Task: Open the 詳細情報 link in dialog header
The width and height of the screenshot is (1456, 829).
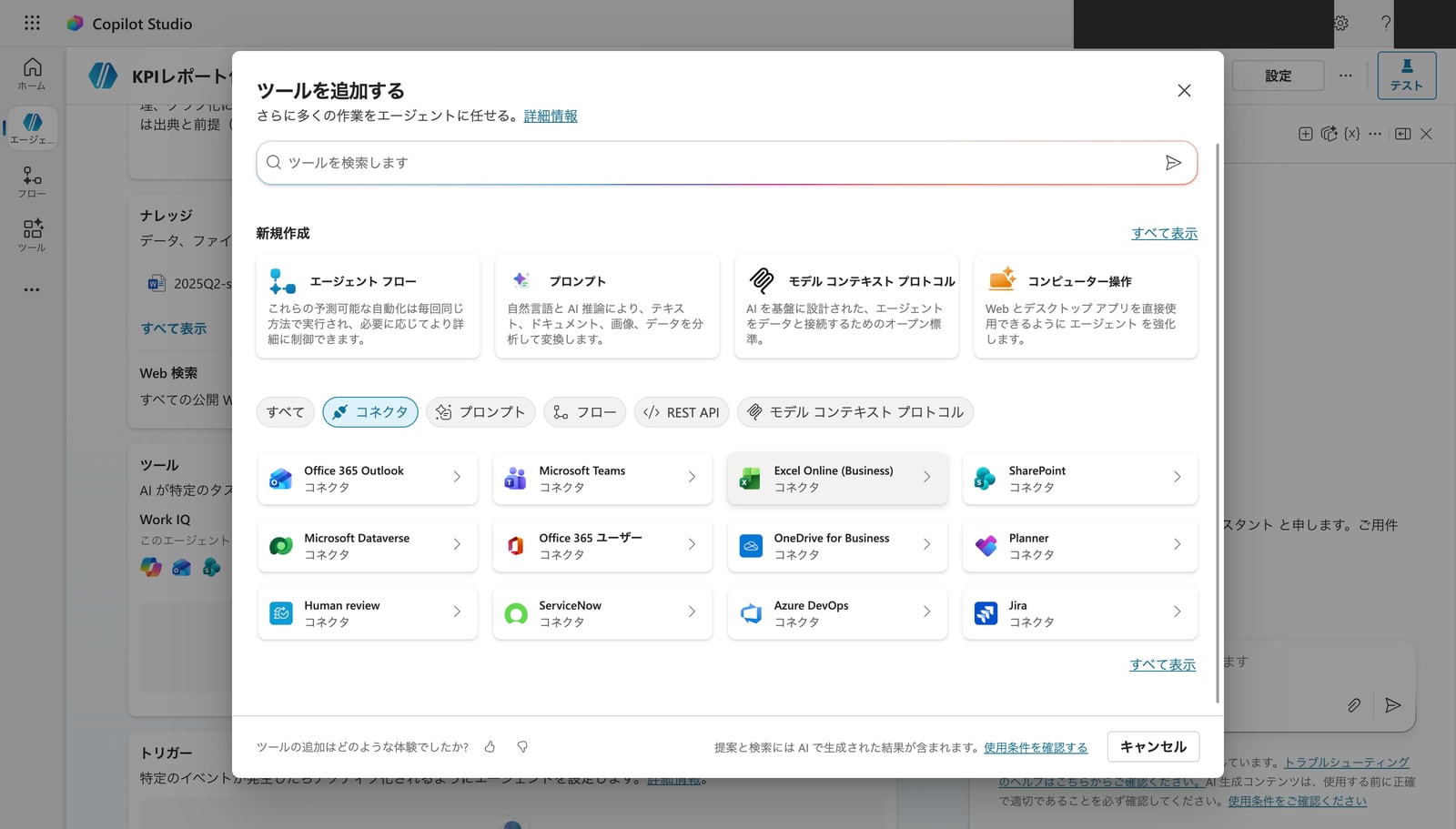Action: coord(551,116)
